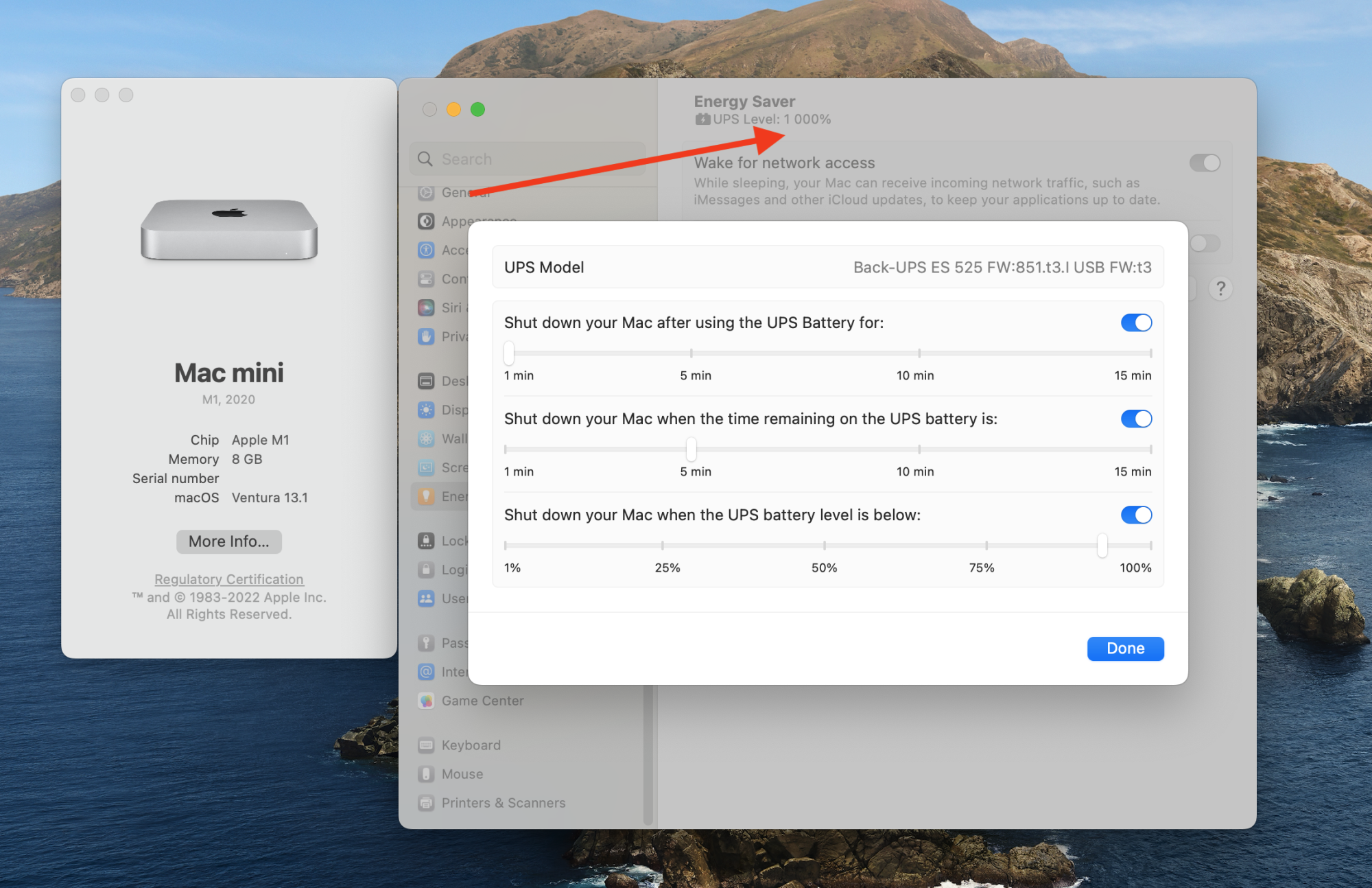
Task: Click the Search field in System Settings
Action: 528,159
